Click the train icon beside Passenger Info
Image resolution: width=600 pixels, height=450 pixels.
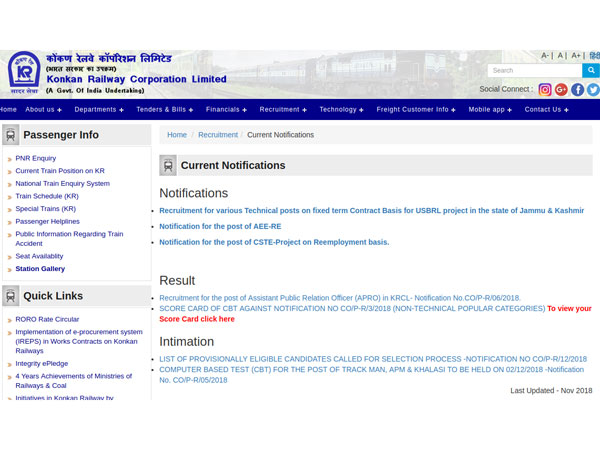(x=11, y=135)
